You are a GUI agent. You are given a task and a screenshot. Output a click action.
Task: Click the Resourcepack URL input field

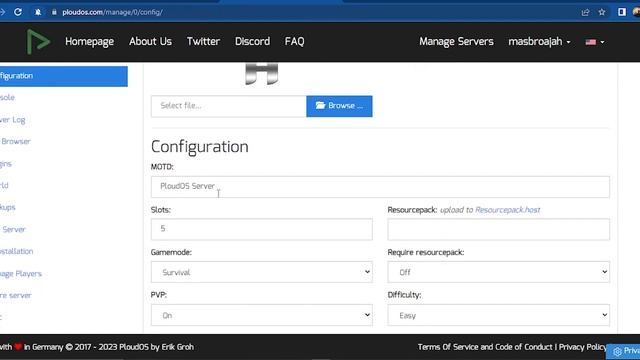[x=498, y=229]
